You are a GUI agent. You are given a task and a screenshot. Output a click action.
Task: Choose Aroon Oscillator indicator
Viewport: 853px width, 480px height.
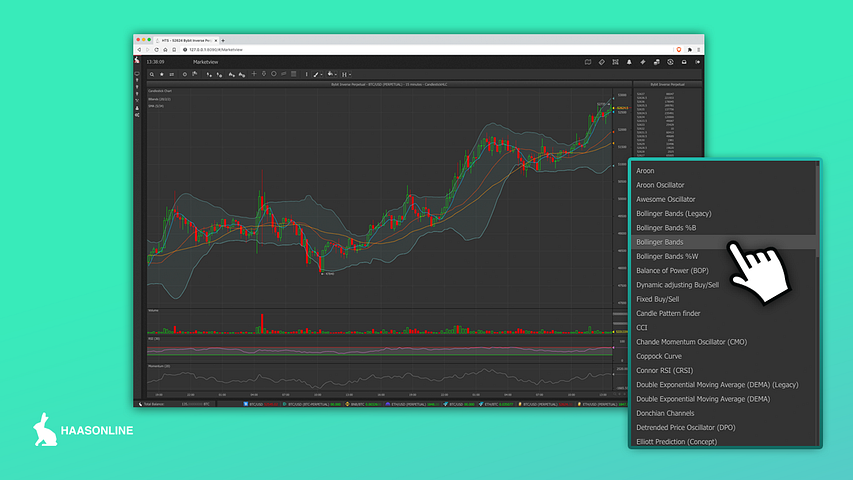pyautogui.click(x=660, y=185)
